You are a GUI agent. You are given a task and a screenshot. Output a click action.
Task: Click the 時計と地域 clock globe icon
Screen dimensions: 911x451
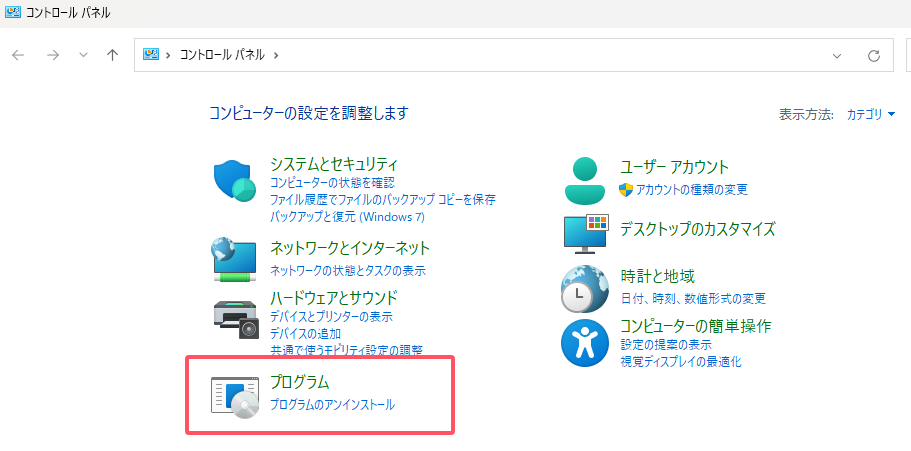tap(584, 289)
